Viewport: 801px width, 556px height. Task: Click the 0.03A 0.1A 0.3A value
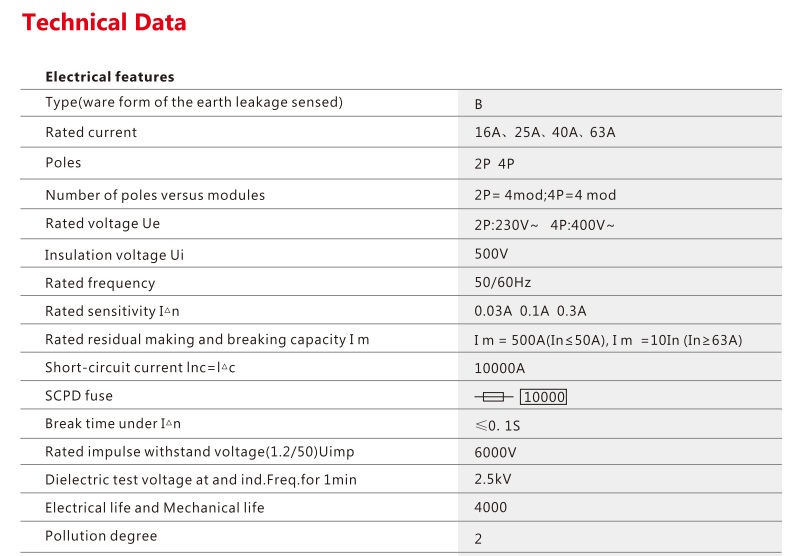click(530, 311)
